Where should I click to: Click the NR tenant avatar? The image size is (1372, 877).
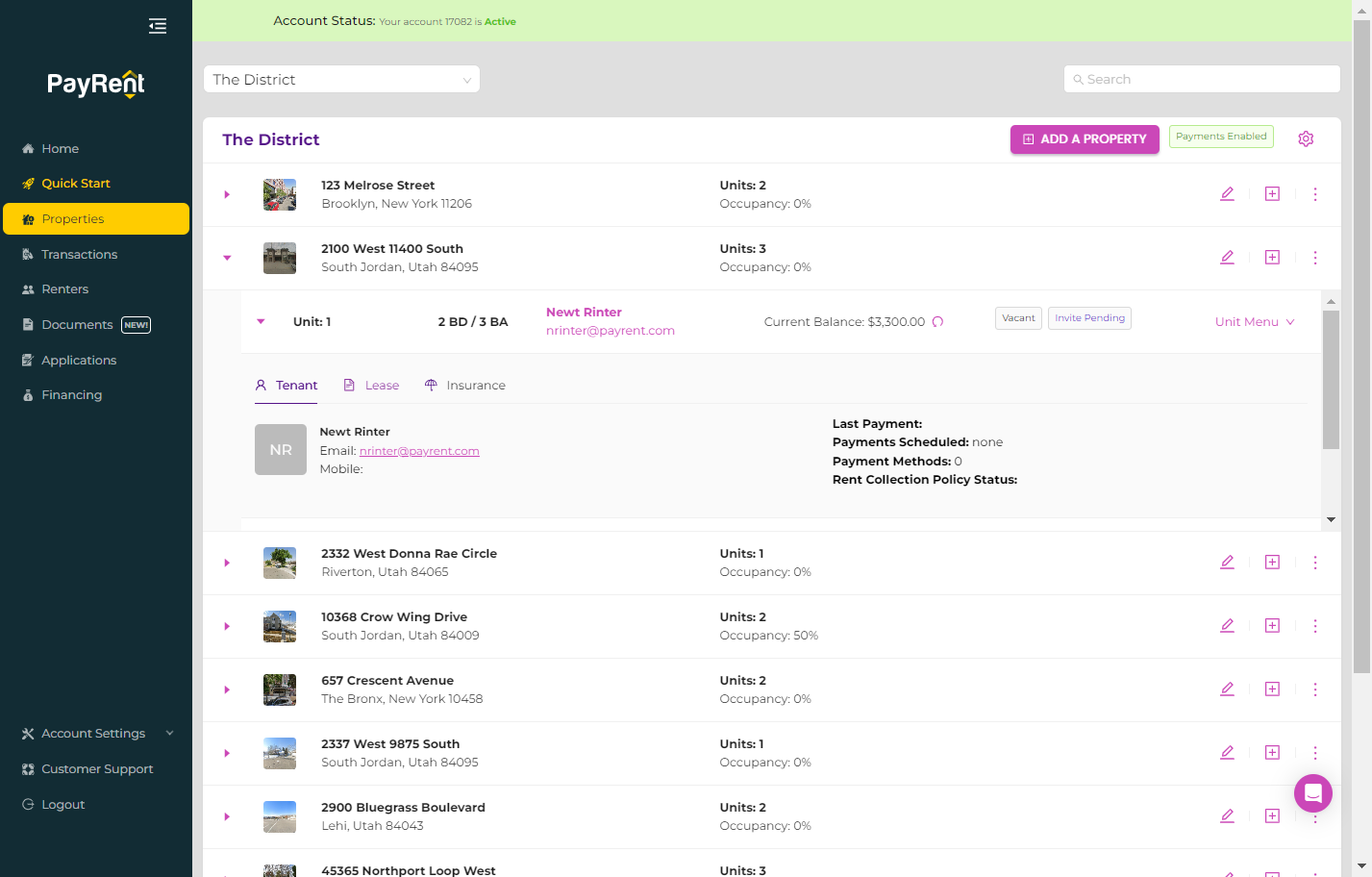(x=281, y=450)
